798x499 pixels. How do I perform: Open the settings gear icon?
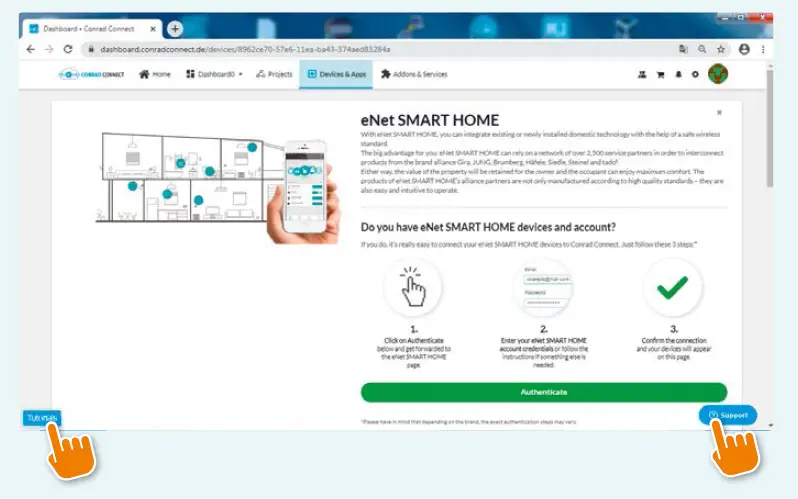[x=695, y=74]
